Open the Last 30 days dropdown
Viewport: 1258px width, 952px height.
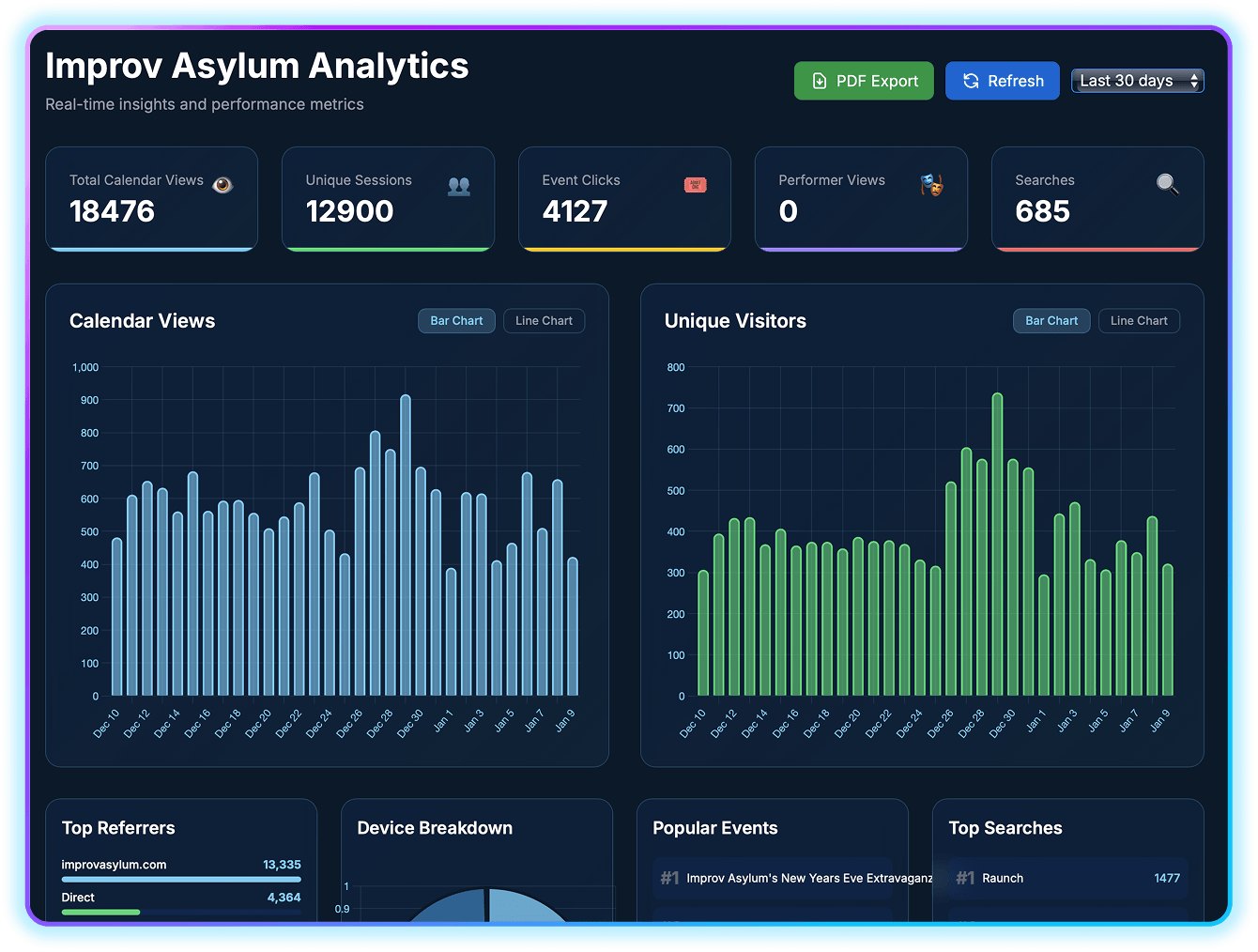point(1138,81)
